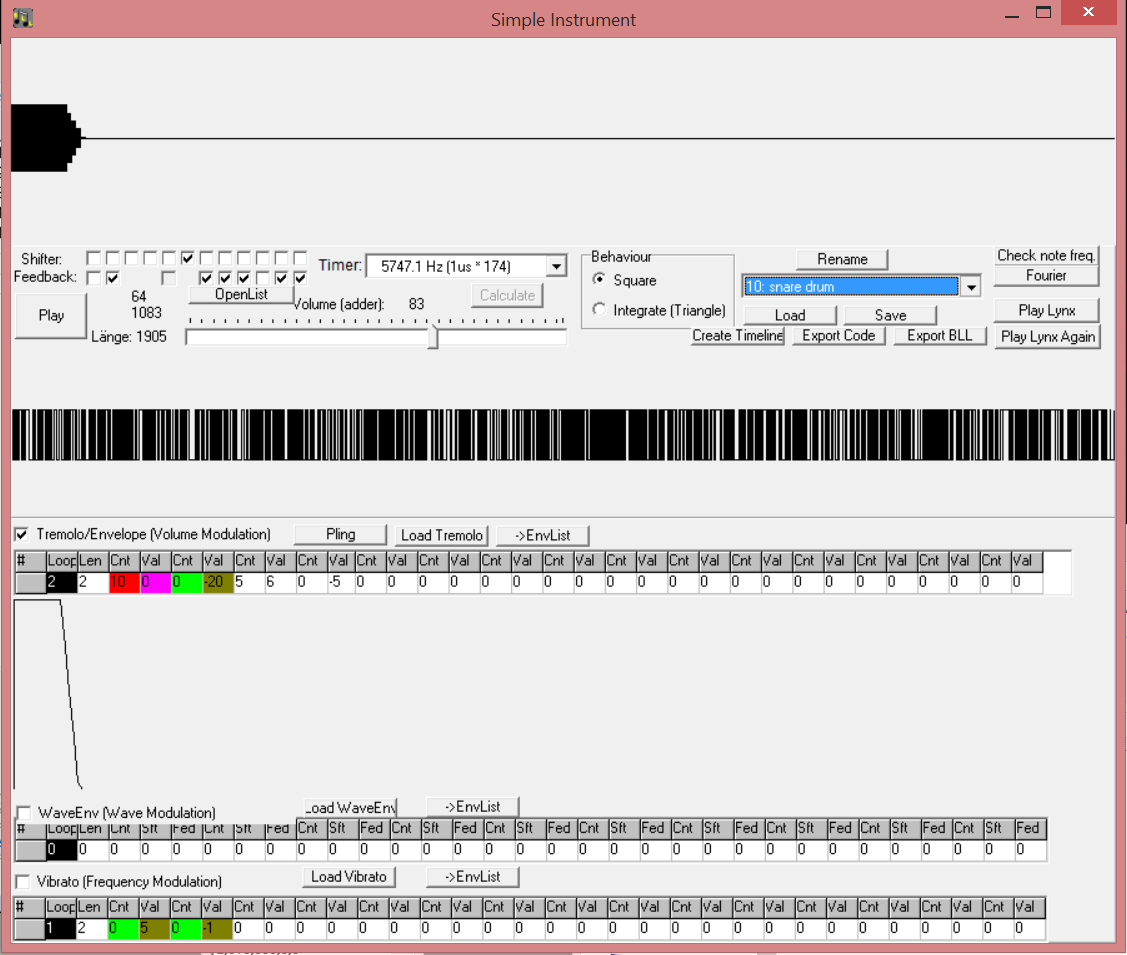This screenshot has height=955, width=1127.
Task: Open the Timer frequency dropdown
Action: point(557,266)
